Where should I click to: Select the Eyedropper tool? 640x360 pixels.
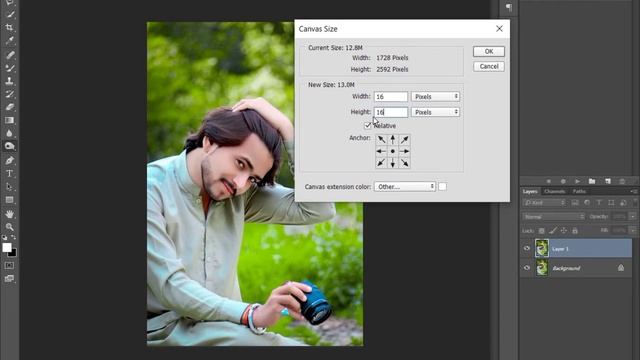coord(9,41)
